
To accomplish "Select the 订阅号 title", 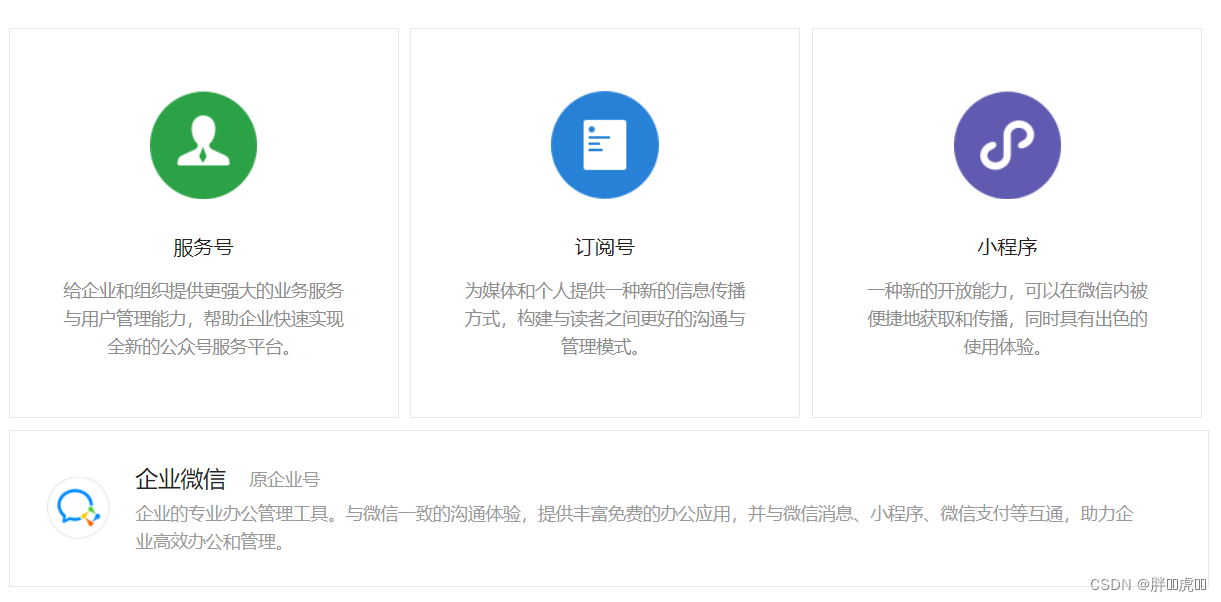I will click(x=605, y=247).
